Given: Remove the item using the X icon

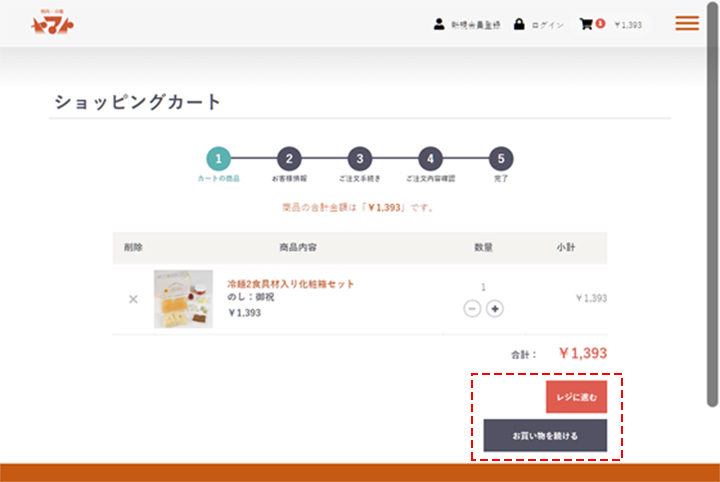Looking at the screenshot, I should pyautogui.click(x=133, y=299).
